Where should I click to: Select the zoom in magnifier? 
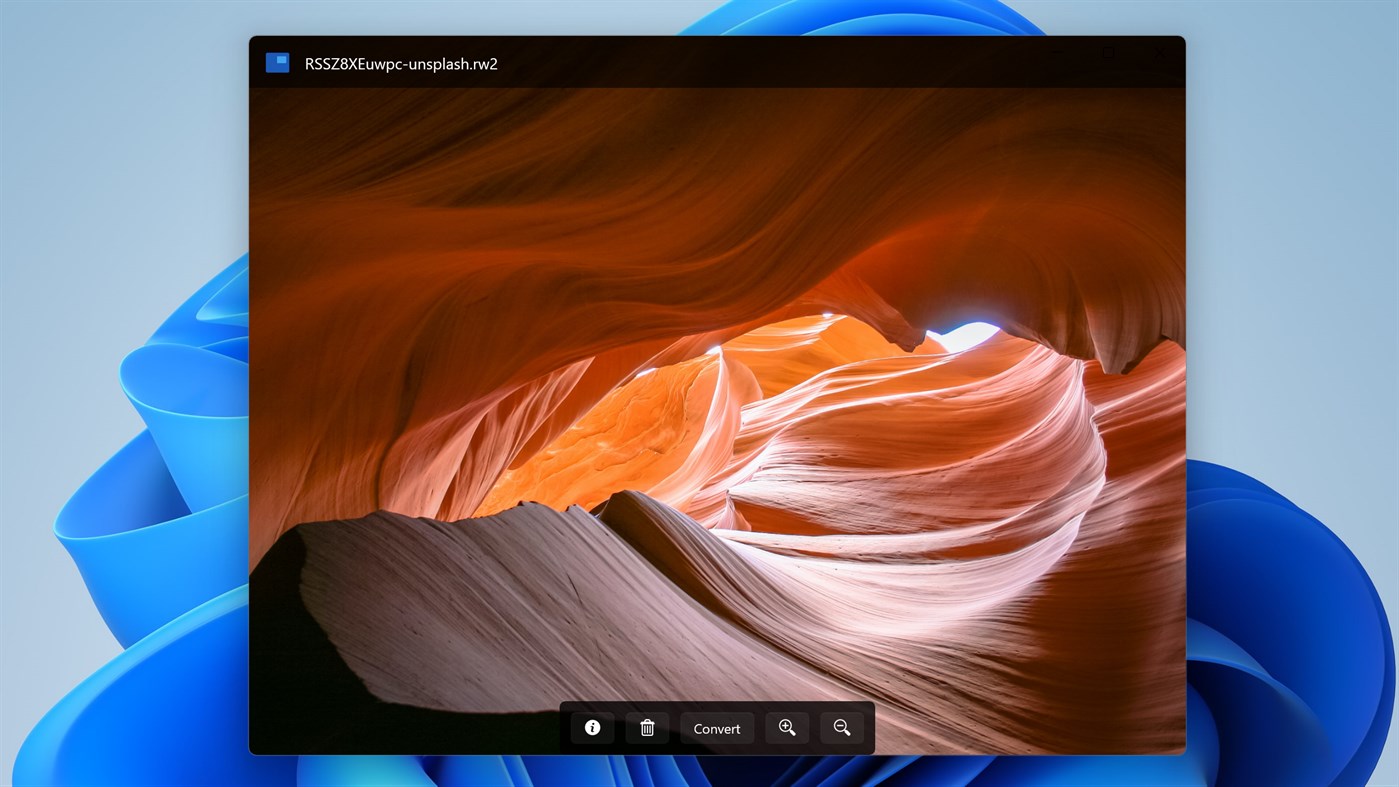pos(787,727)
